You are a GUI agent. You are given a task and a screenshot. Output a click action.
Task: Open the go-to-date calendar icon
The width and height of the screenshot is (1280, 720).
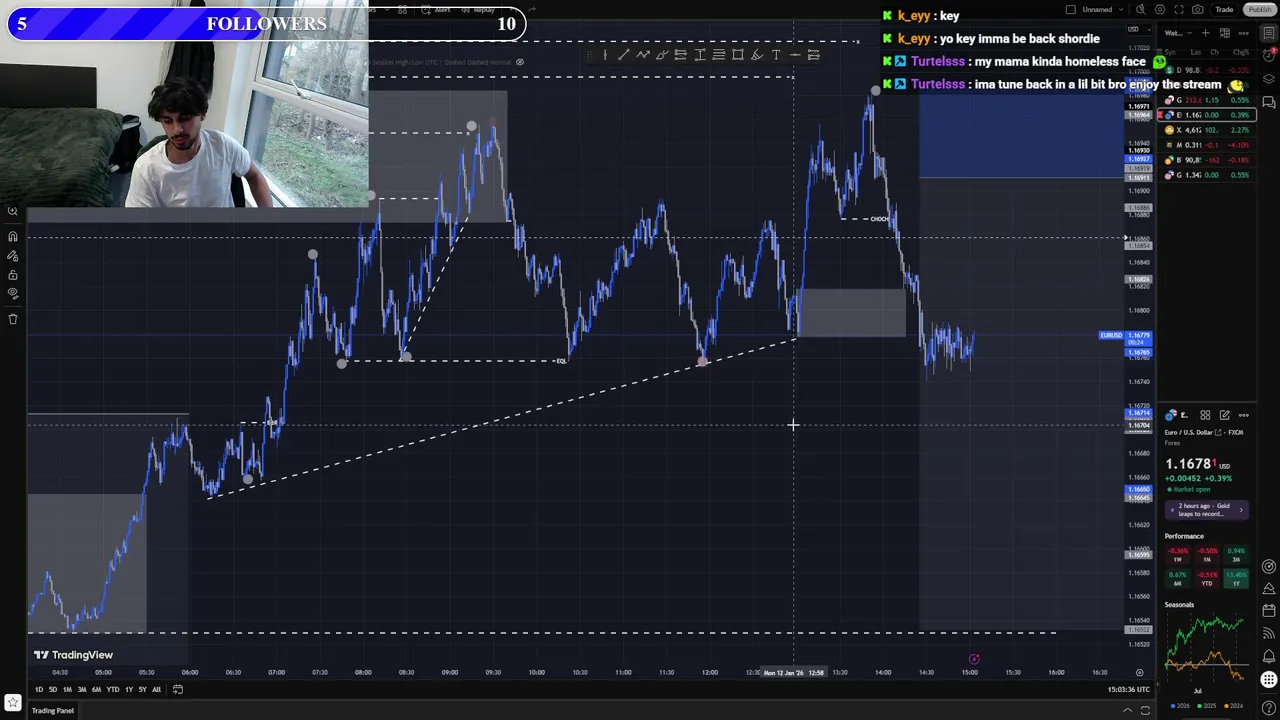point(178,689)
